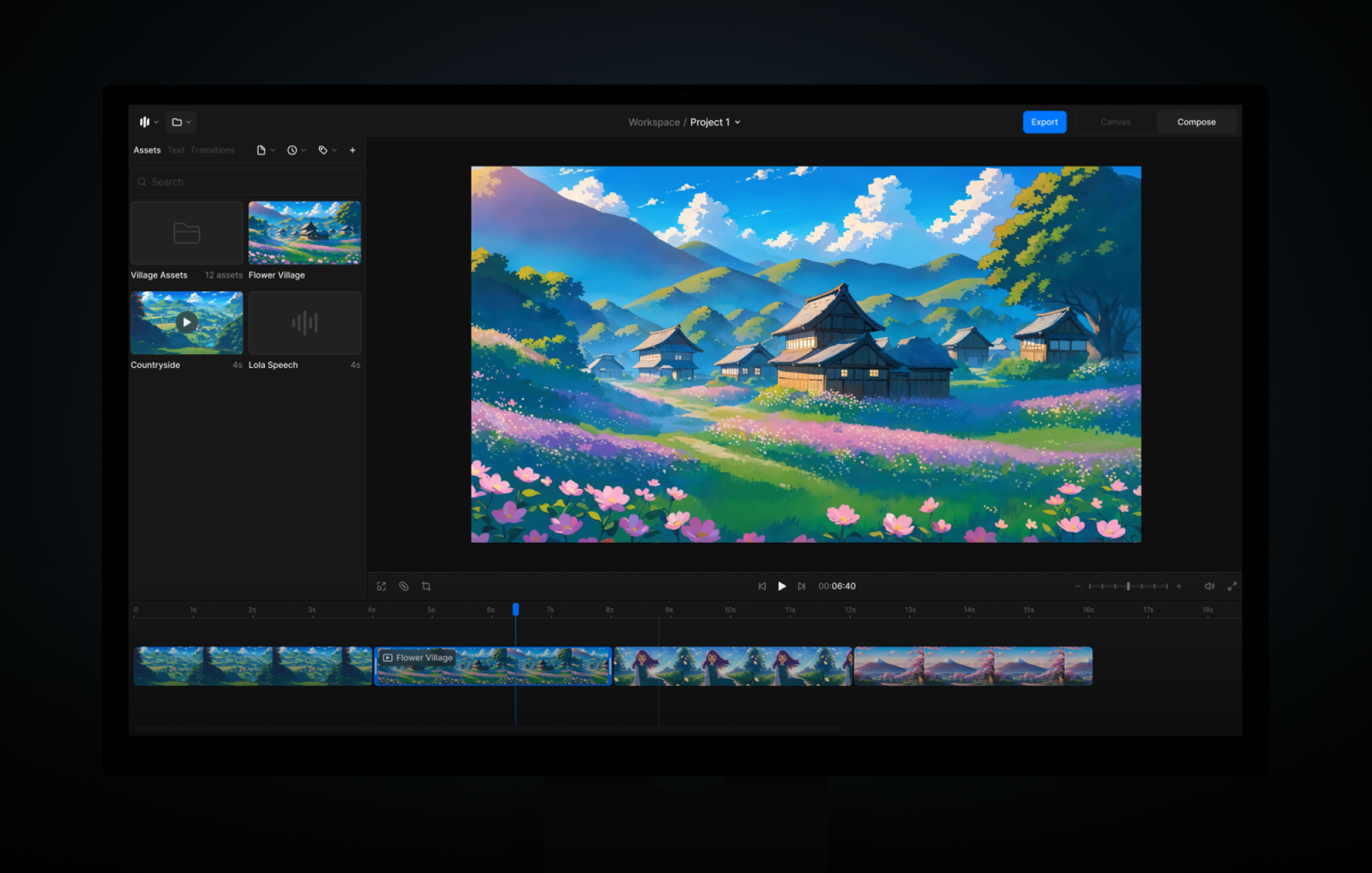Select the crop icon below the preview
This screenshot has width=1372, height=873.
click(x=426, y=586)
